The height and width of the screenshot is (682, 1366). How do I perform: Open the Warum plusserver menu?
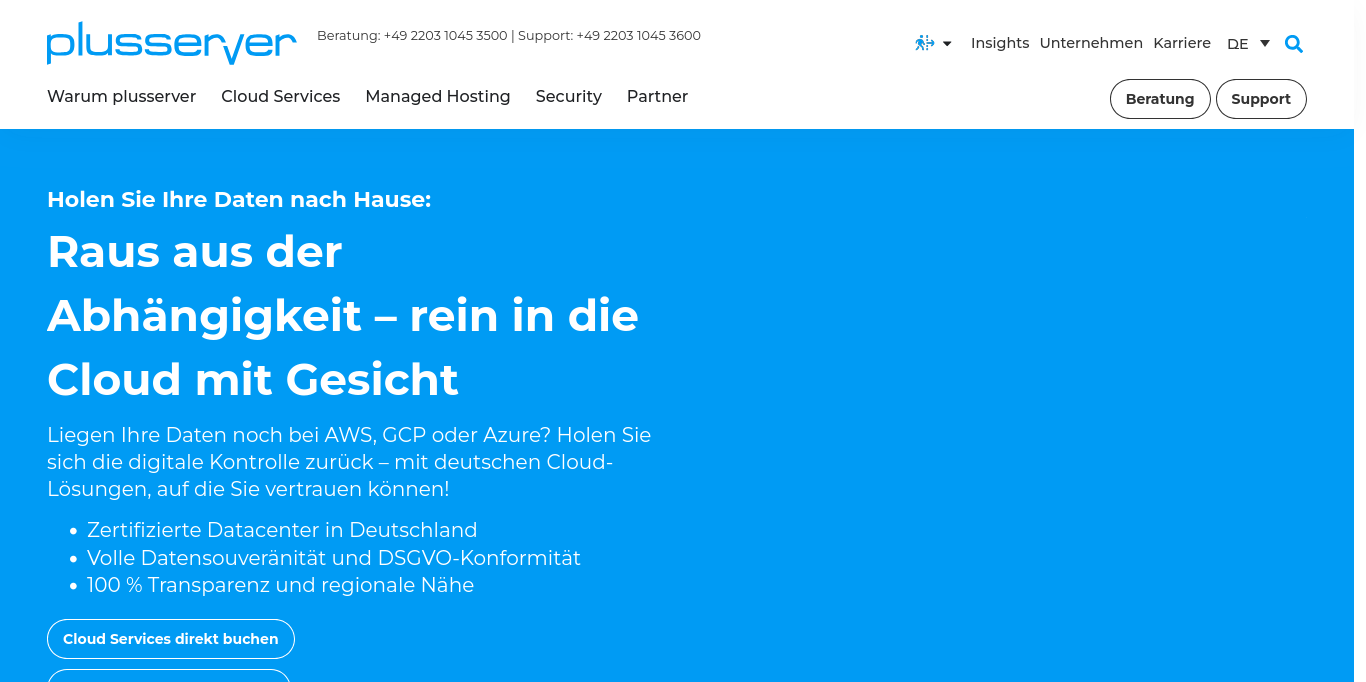[x=121, y=96]
